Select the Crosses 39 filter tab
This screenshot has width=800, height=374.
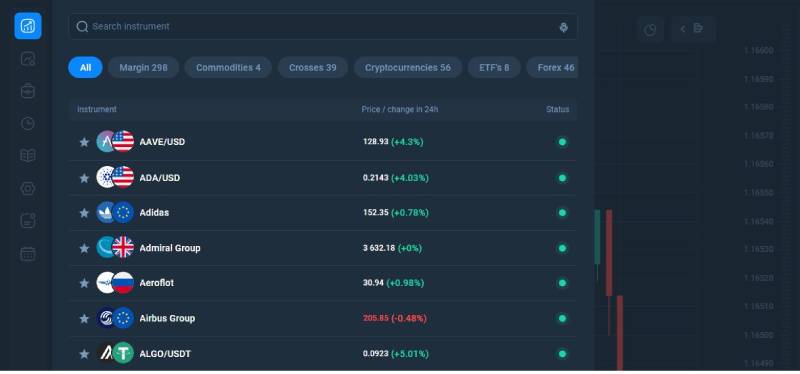(x=313, y=67)
